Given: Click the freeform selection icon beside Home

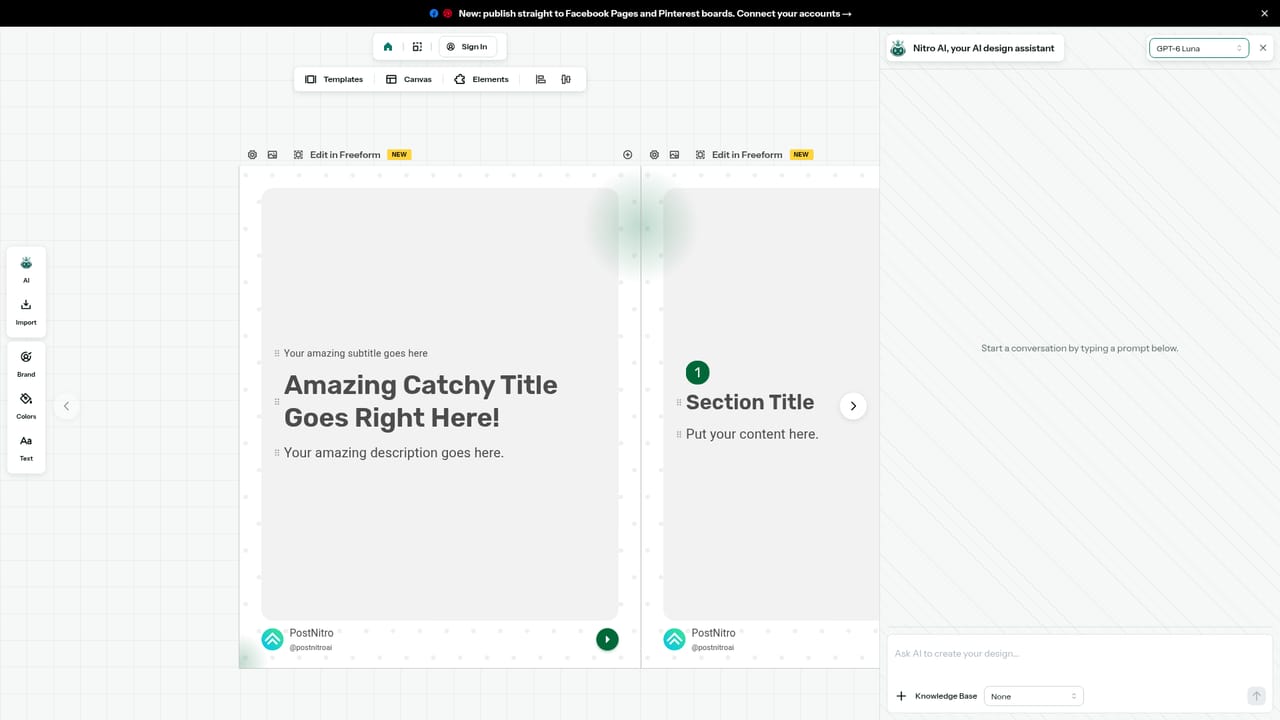Looking at the screenshot, I should (x=417, y=47).
